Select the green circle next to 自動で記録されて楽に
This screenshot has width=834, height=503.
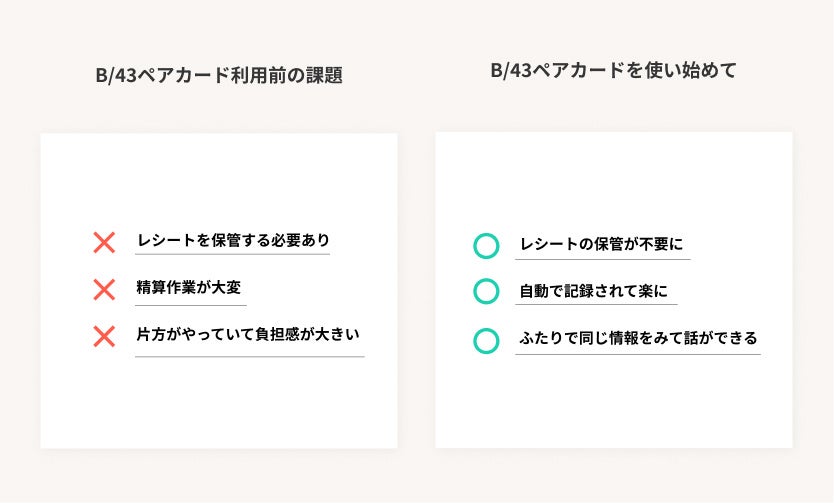pyautogui.click(x=486, y=292)
